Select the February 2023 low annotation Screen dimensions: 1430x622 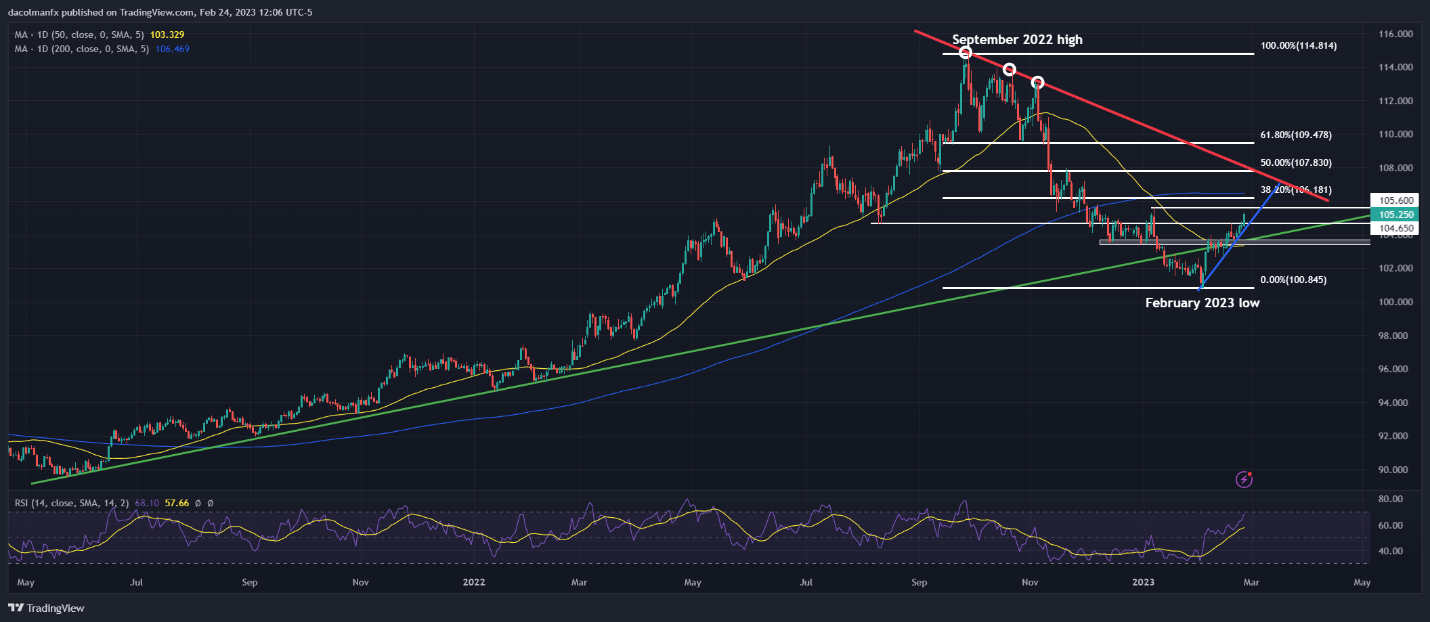(1202, 302)
